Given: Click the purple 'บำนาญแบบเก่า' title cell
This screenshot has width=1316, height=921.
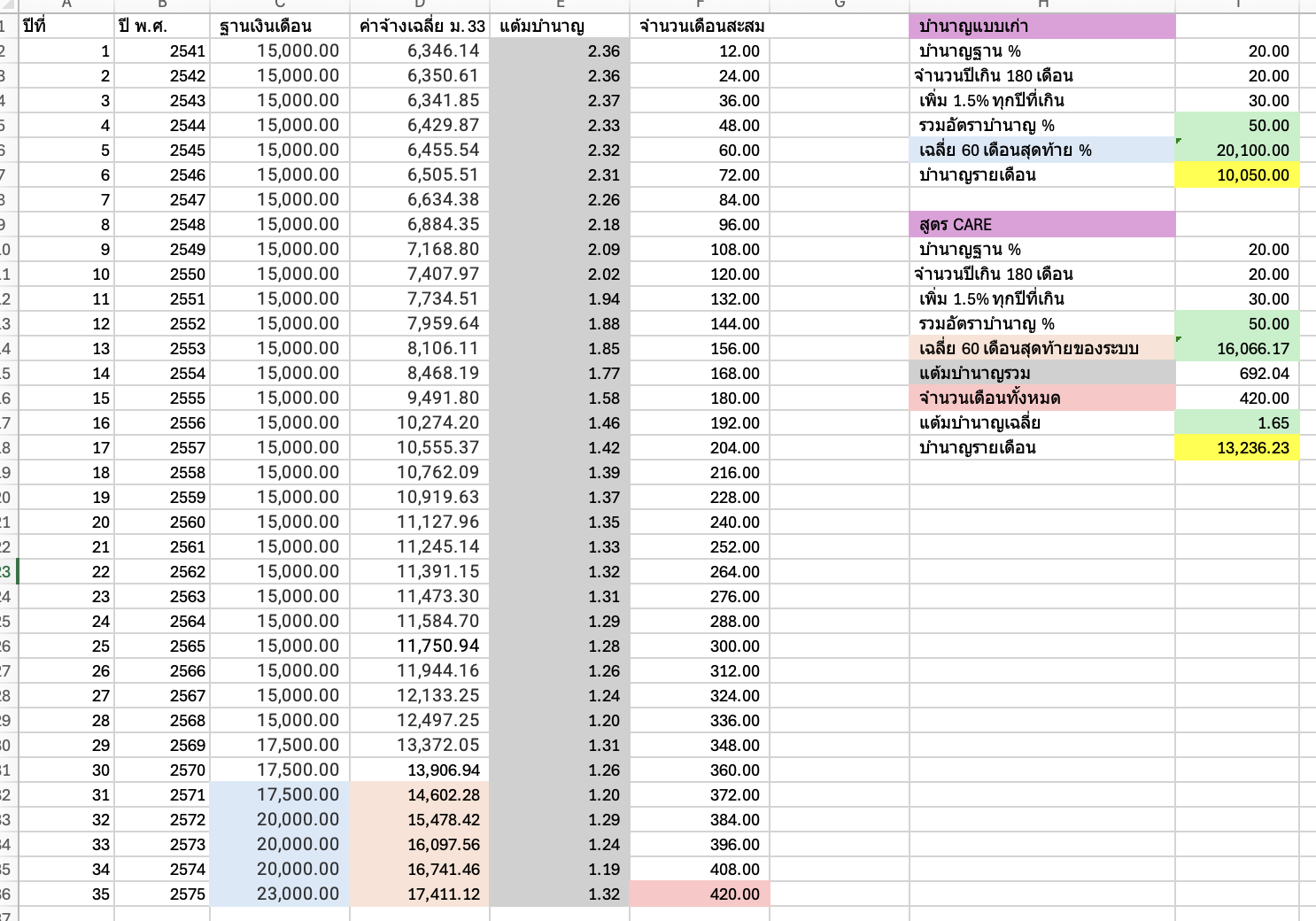Looking at the screenshot, I should (x=1042, y=26).
